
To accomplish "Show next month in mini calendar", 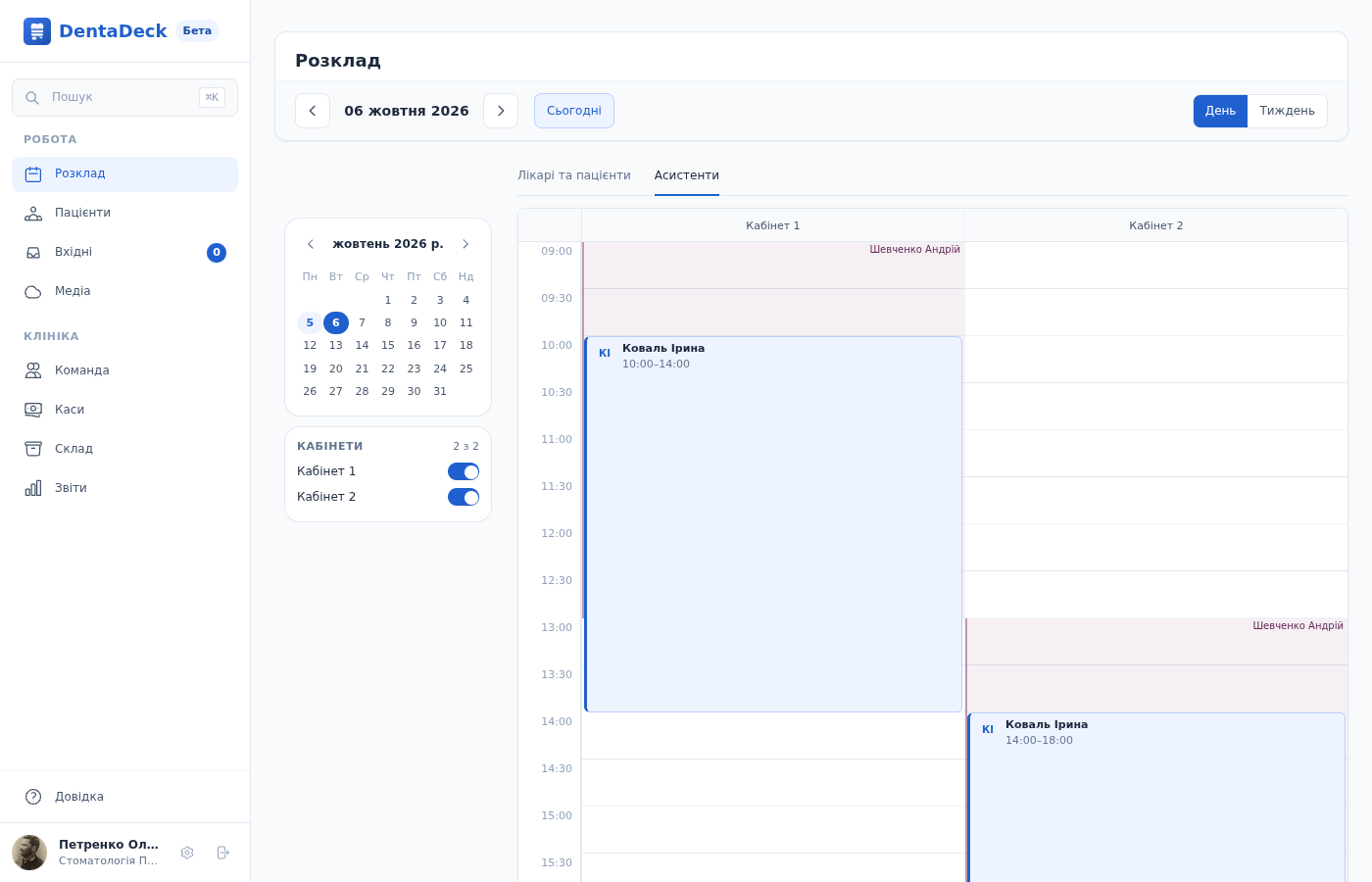I will pyautogui.click(x=465, y=244).
